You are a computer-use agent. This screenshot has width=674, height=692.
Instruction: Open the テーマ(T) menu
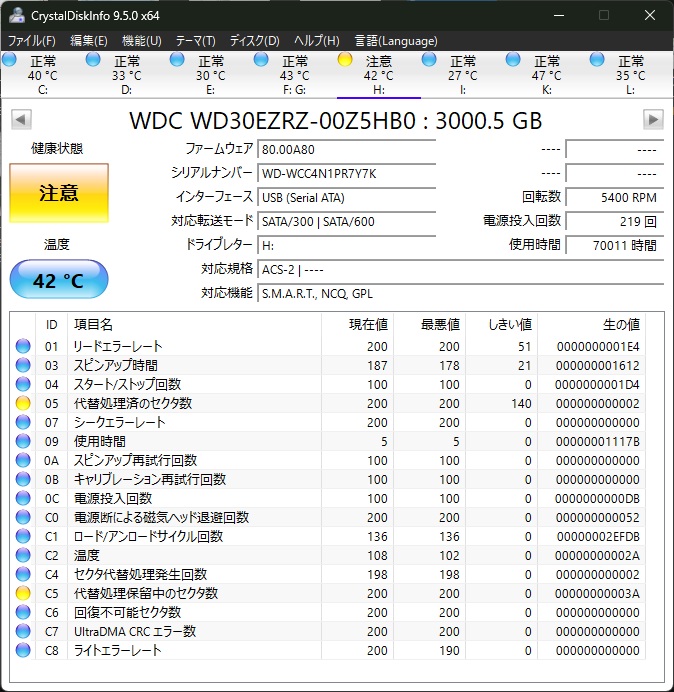tap(196, 41)
